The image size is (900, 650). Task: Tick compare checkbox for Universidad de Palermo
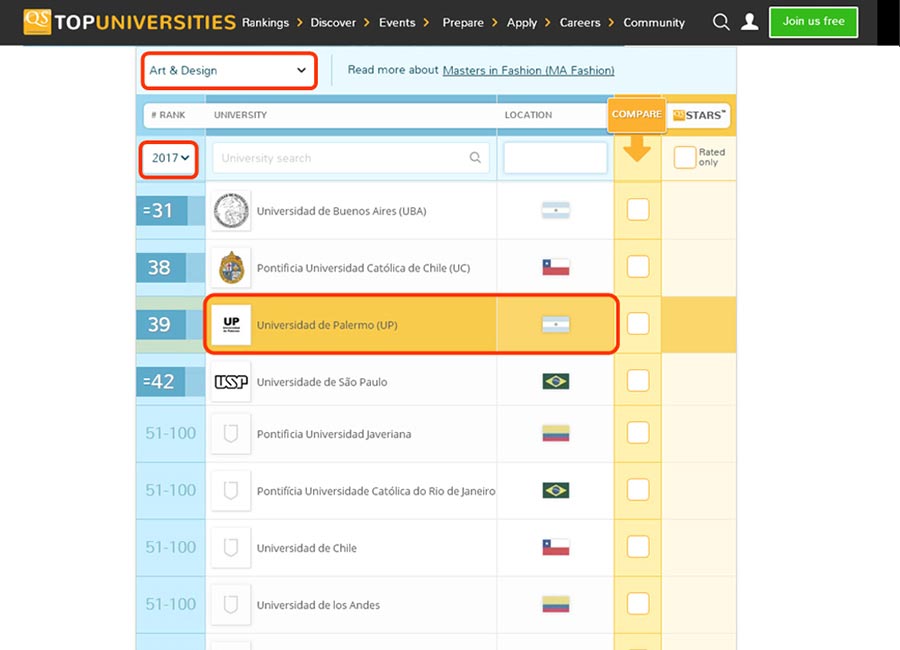[638, 324]
